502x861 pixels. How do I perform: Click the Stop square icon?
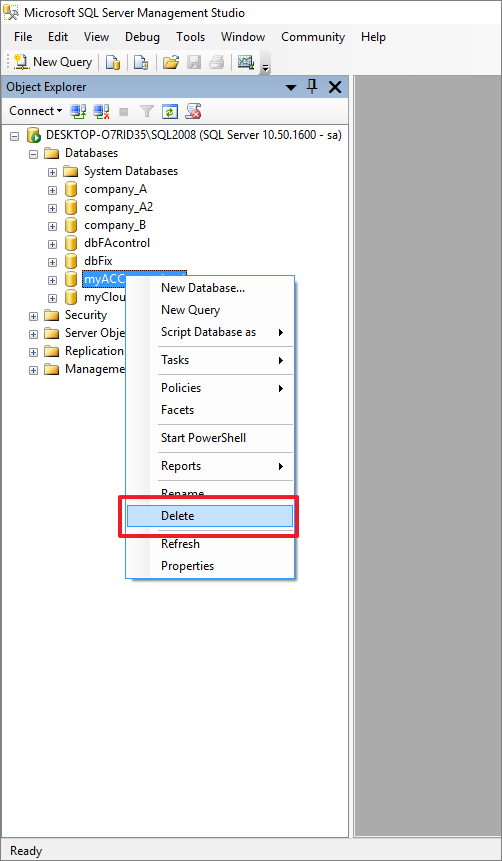click(x=124, y=111)
